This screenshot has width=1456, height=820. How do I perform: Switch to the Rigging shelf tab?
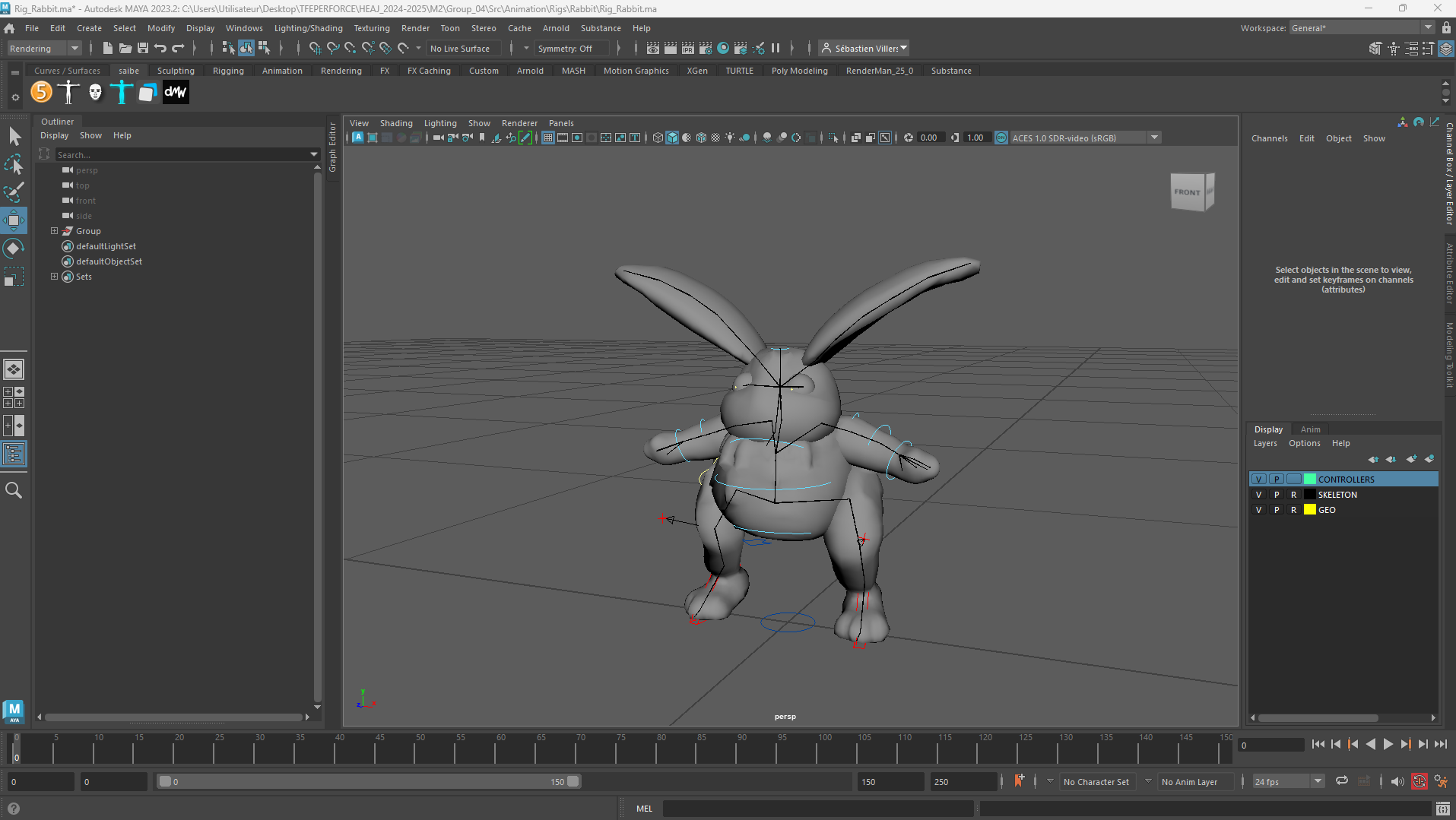click(228, 71)
